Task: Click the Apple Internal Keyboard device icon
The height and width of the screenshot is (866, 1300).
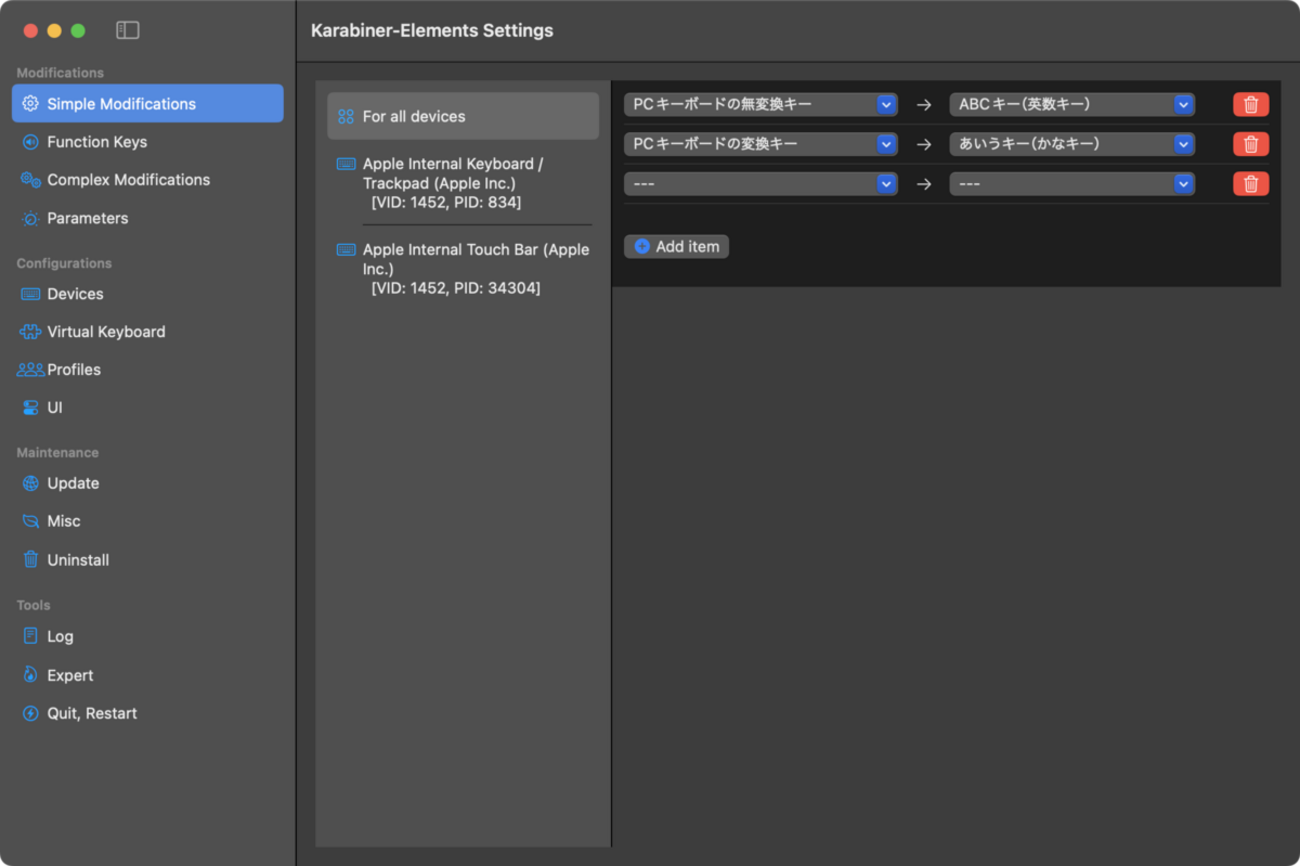Action: (x=346, y=164)
